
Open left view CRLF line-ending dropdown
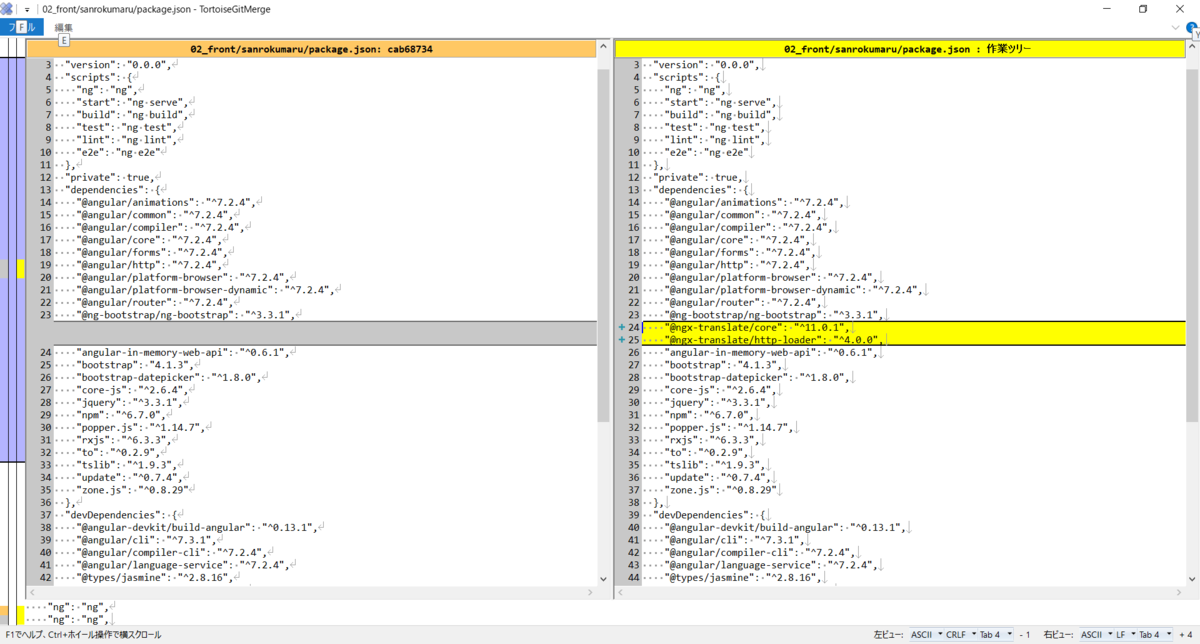pos(959,634)
